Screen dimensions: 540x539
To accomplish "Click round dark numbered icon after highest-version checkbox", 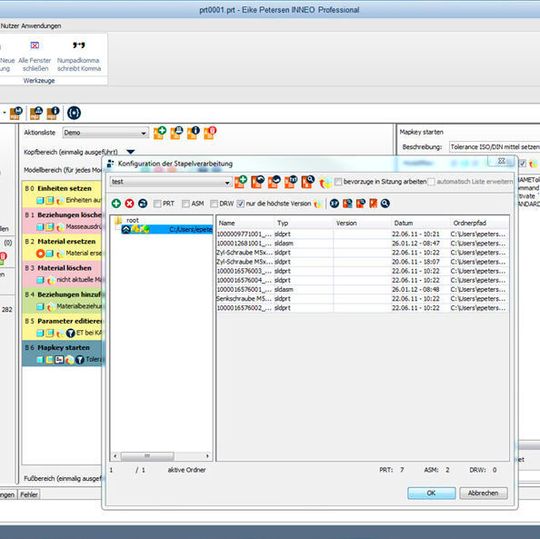I will click(334, 203).
